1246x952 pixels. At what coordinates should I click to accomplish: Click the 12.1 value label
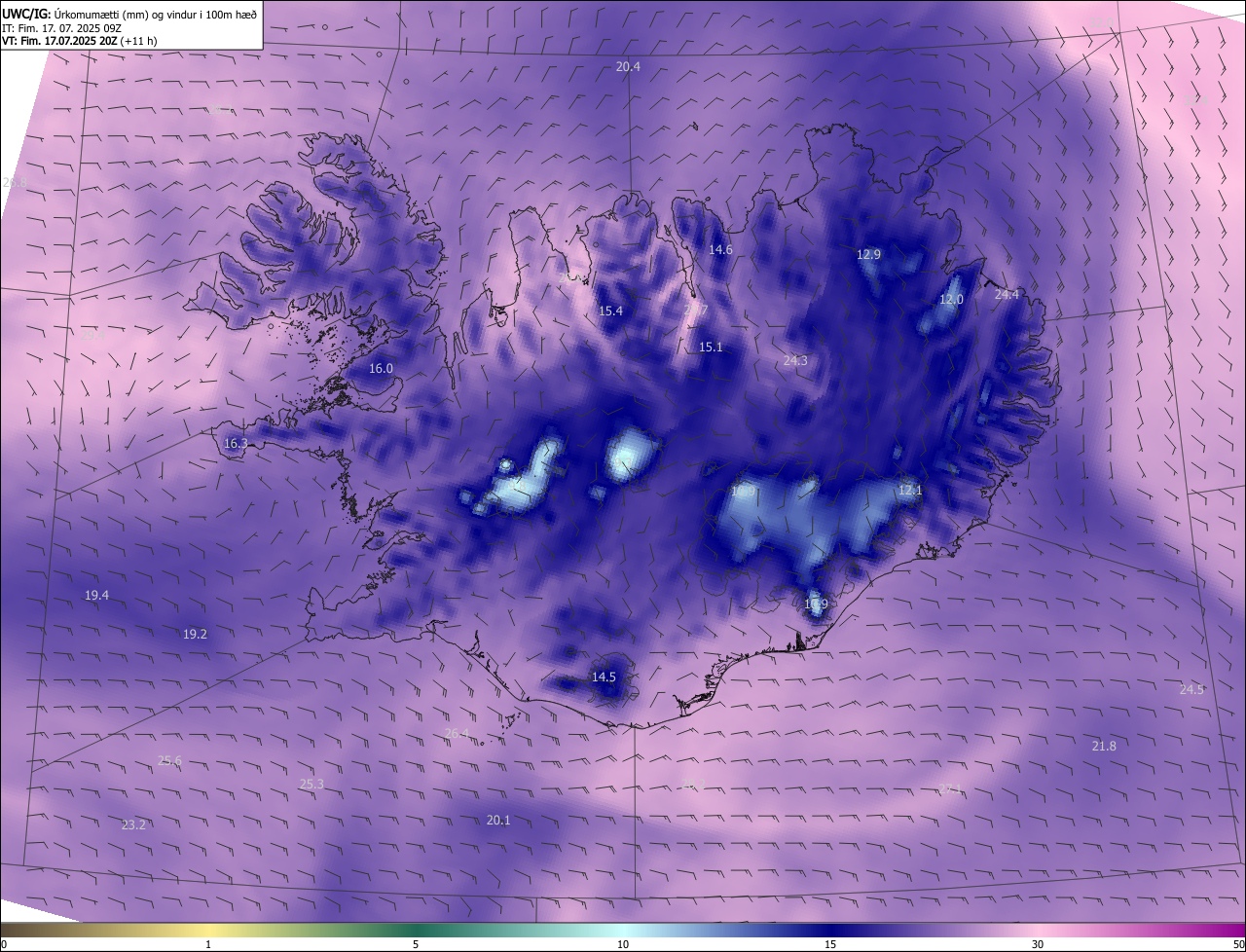[909, 491]
